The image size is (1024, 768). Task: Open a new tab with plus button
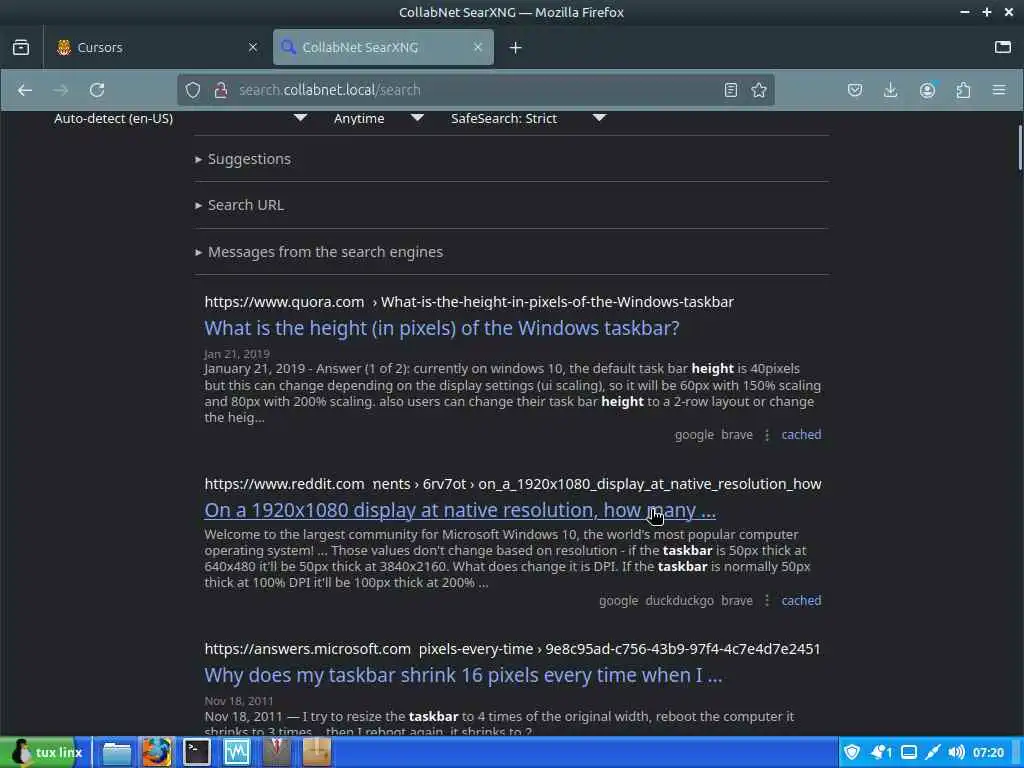pos(515,48)
